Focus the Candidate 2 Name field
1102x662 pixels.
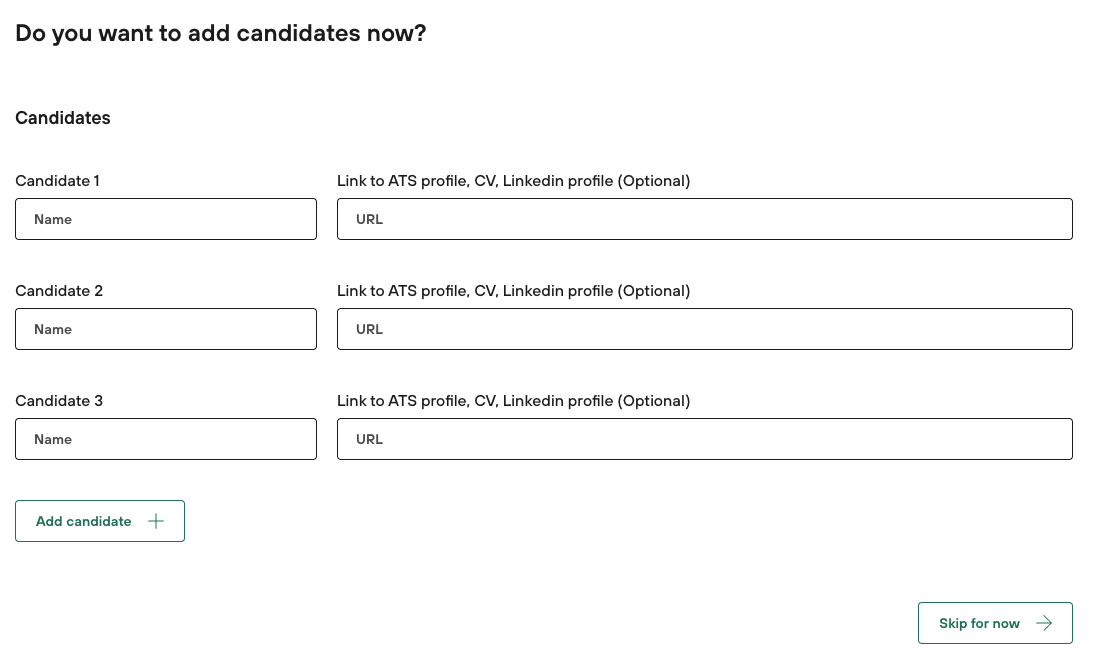(166, 329)
